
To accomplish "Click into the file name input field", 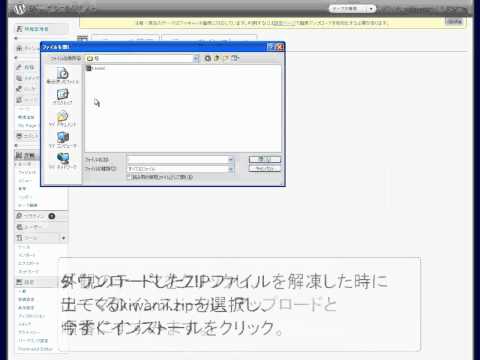I will [x=178, y=160].
